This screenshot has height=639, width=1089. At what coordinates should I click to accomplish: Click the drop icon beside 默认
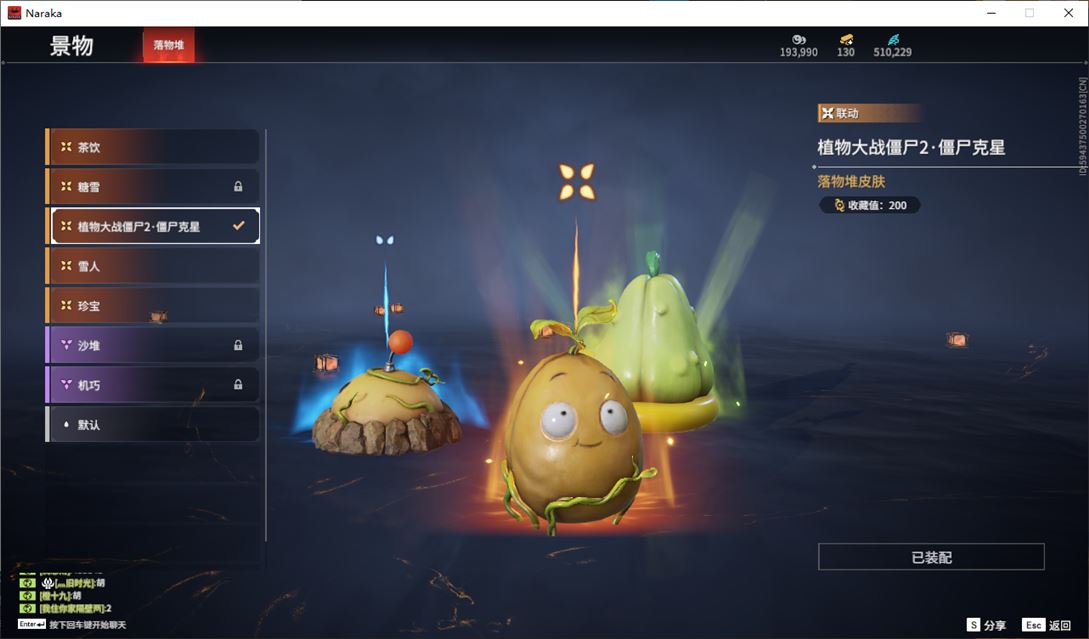pyautogui.click(x=66, y=424)
